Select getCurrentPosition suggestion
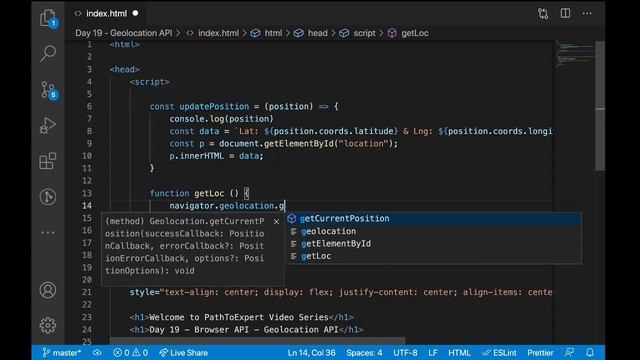Image resolution: width=640 pixels, height=360 pixels. pyautogui.click(x=433, y=219)
